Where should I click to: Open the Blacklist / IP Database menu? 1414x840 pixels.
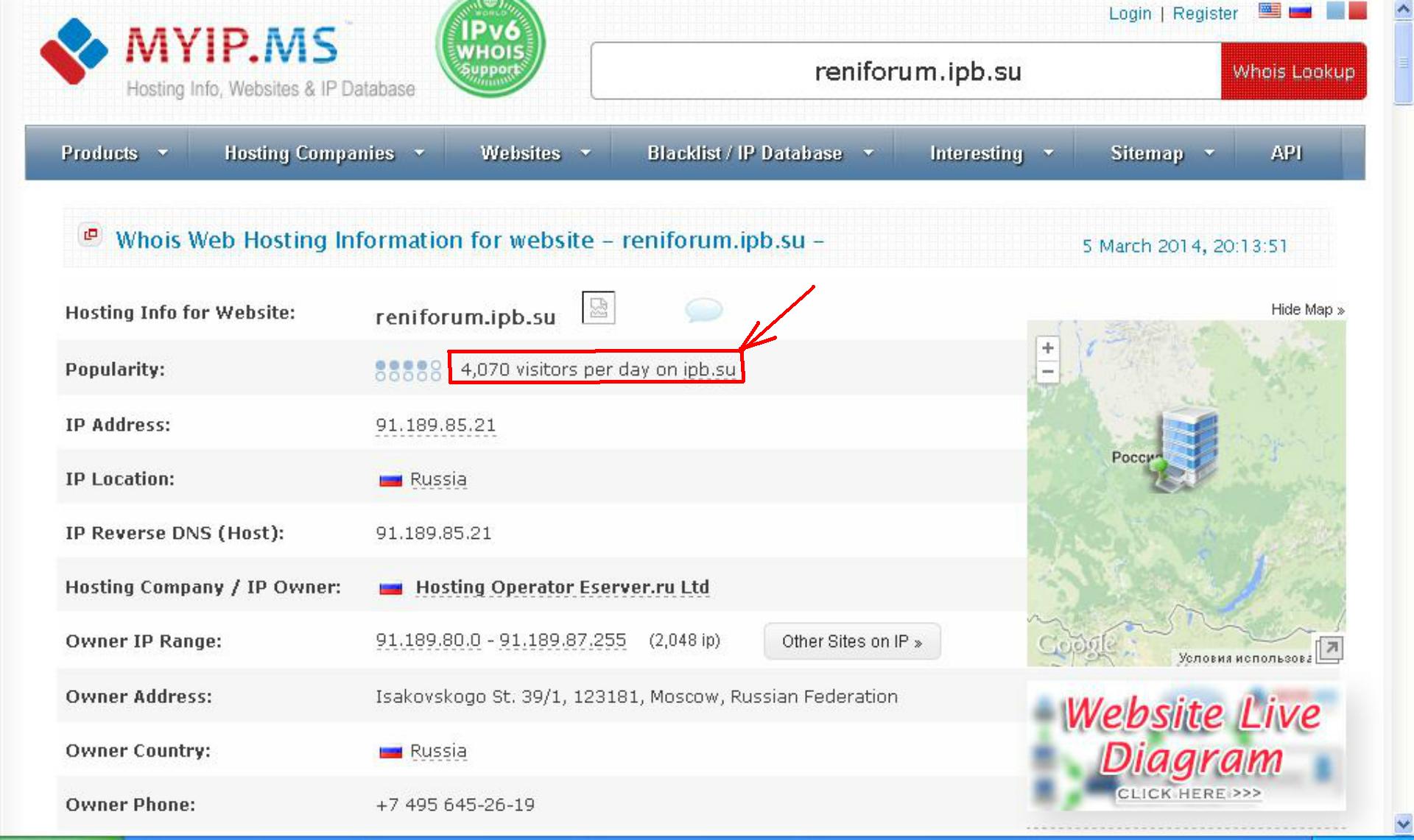click(745, 153)
